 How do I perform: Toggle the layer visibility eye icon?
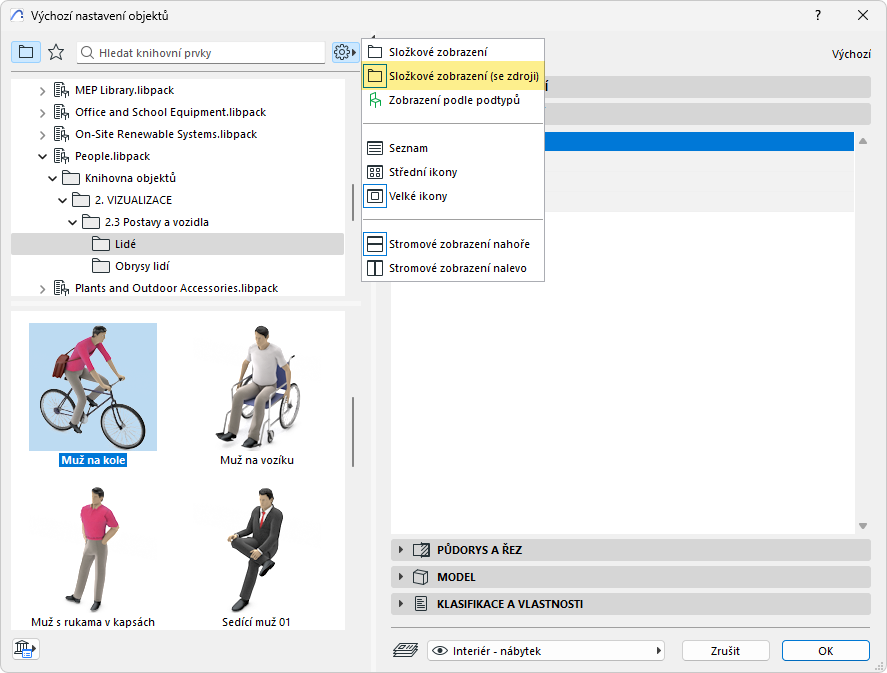(440, 651)
